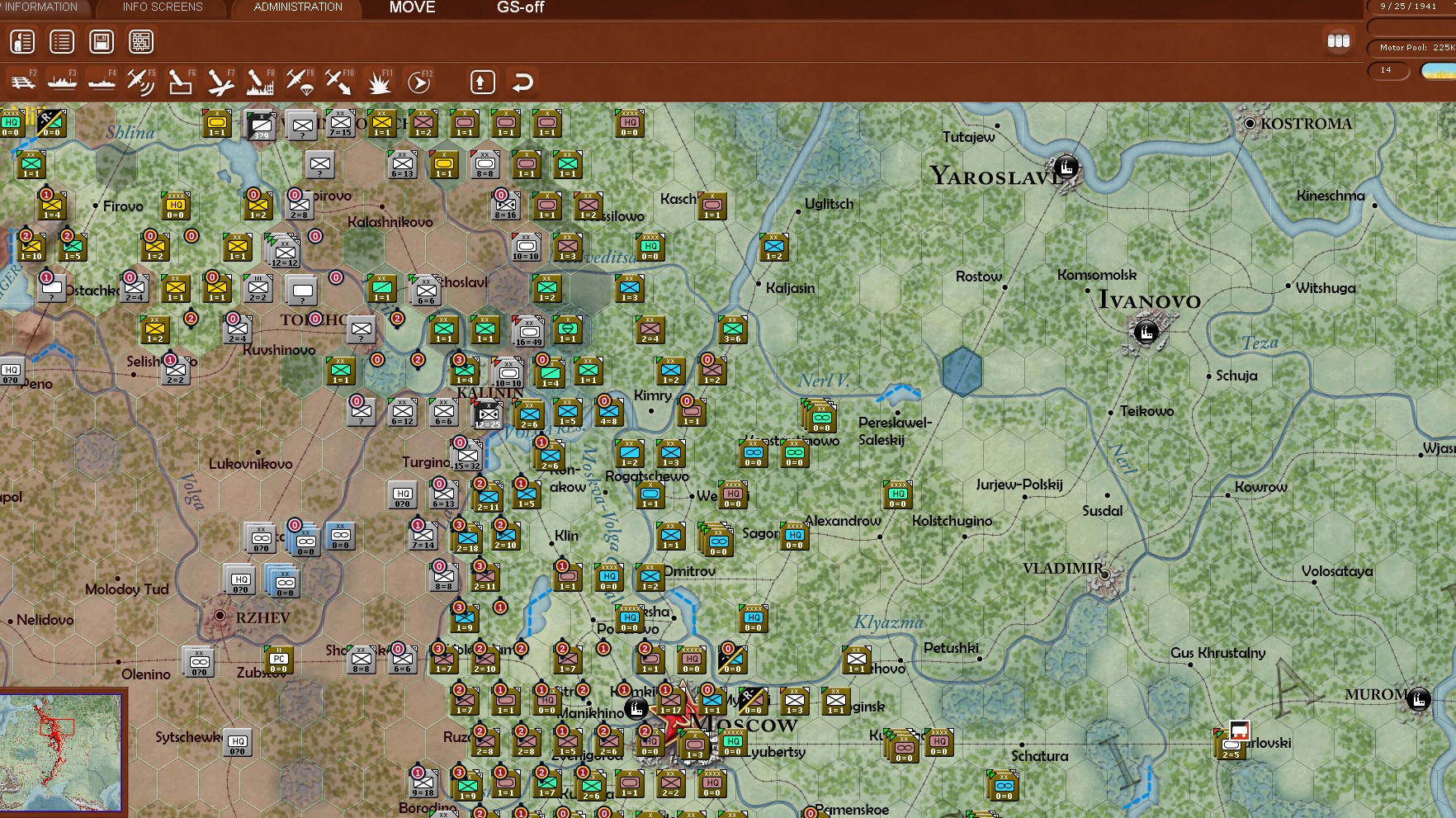Screen dimensions: 1456x818
Task: Select the F11 explosion icon mode
Action: pyautogui.click(x=380, y=82)
